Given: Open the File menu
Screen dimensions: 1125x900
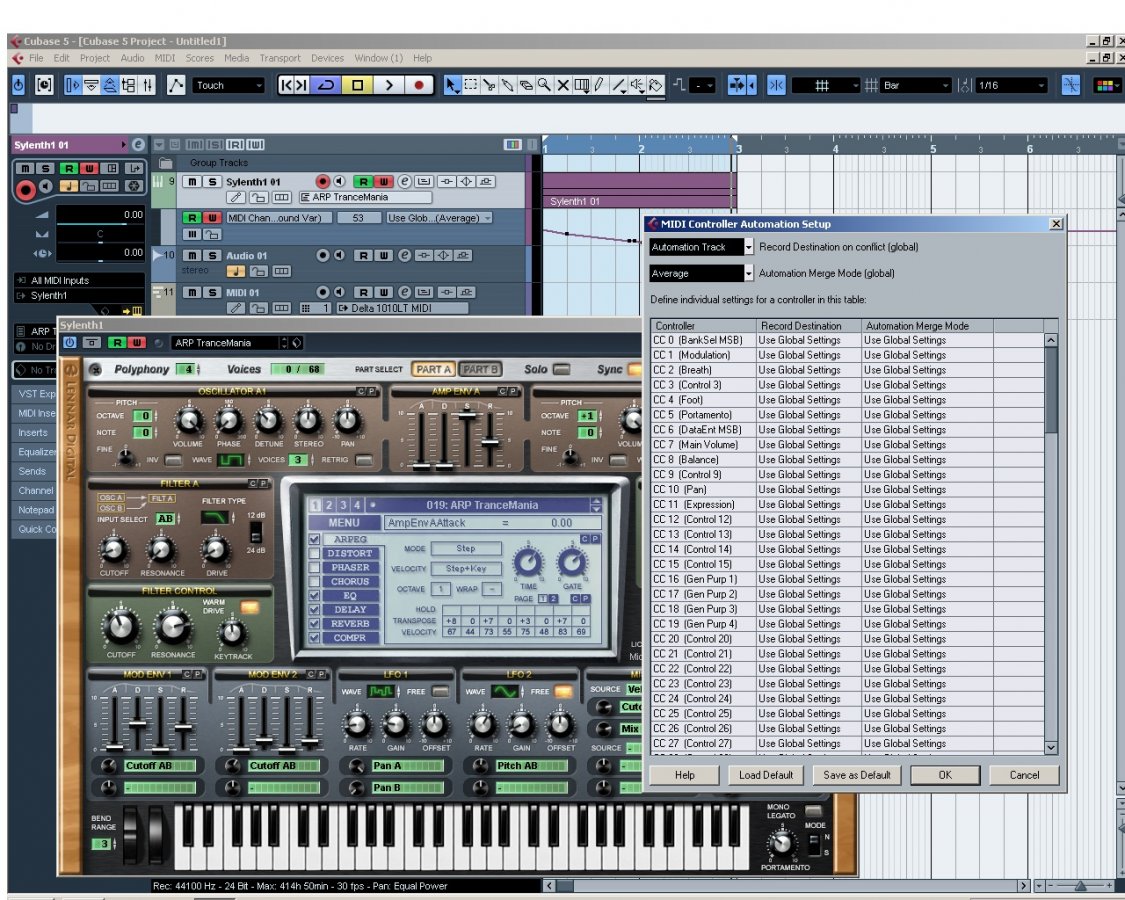Looking at the screenshot, I should (36, 58).
